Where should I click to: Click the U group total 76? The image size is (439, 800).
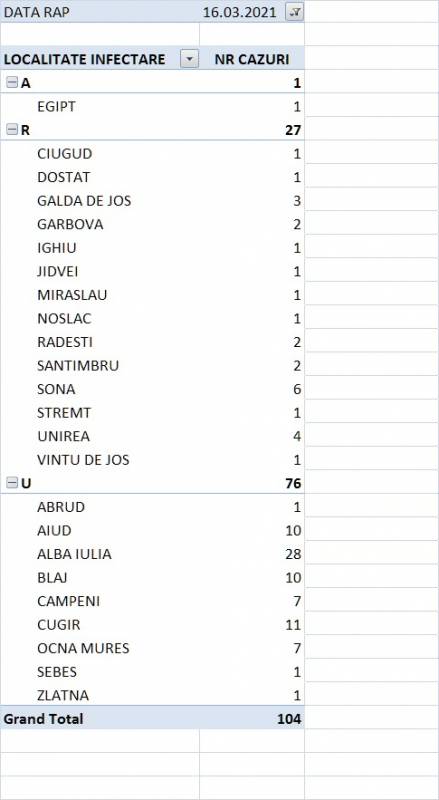(x=294, y=483)
